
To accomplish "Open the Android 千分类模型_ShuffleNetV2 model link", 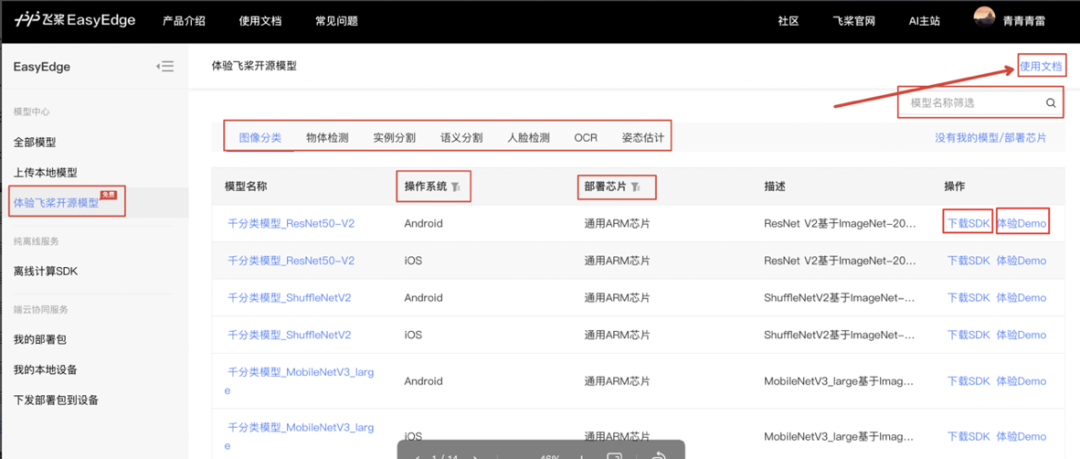I will pos(289,298).
